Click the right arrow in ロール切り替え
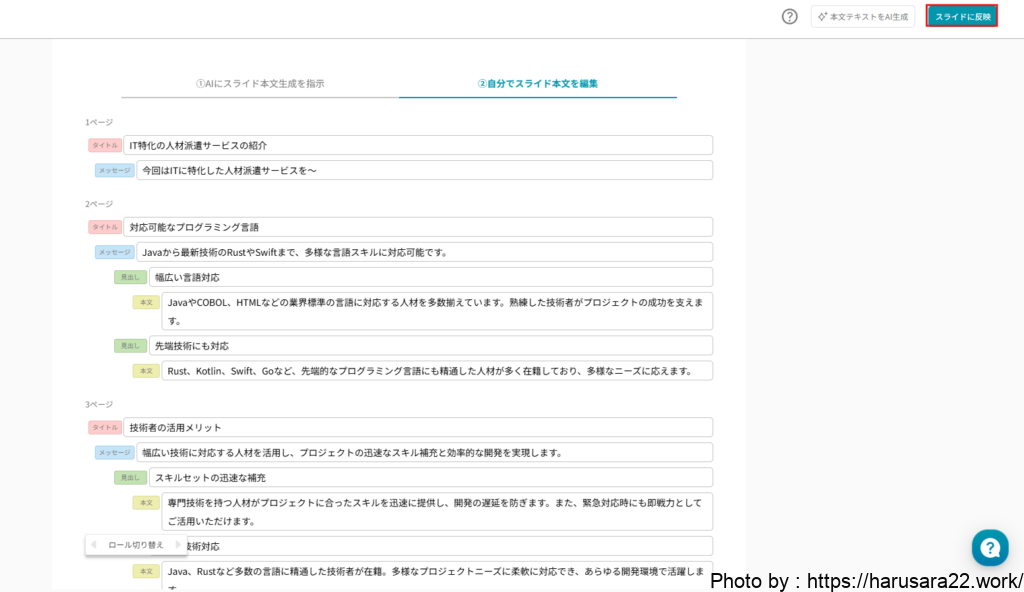The width and height of the screenshot is (1024, 592). tap(178, 545)
